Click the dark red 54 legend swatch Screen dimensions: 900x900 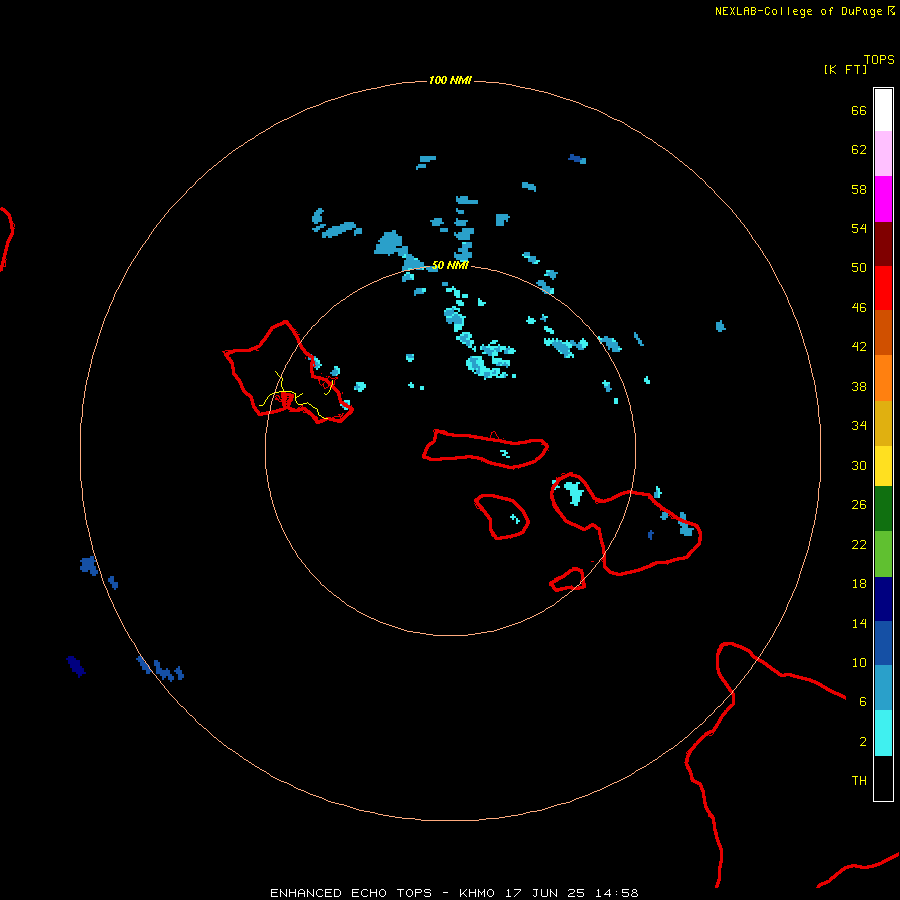point(883,243)
